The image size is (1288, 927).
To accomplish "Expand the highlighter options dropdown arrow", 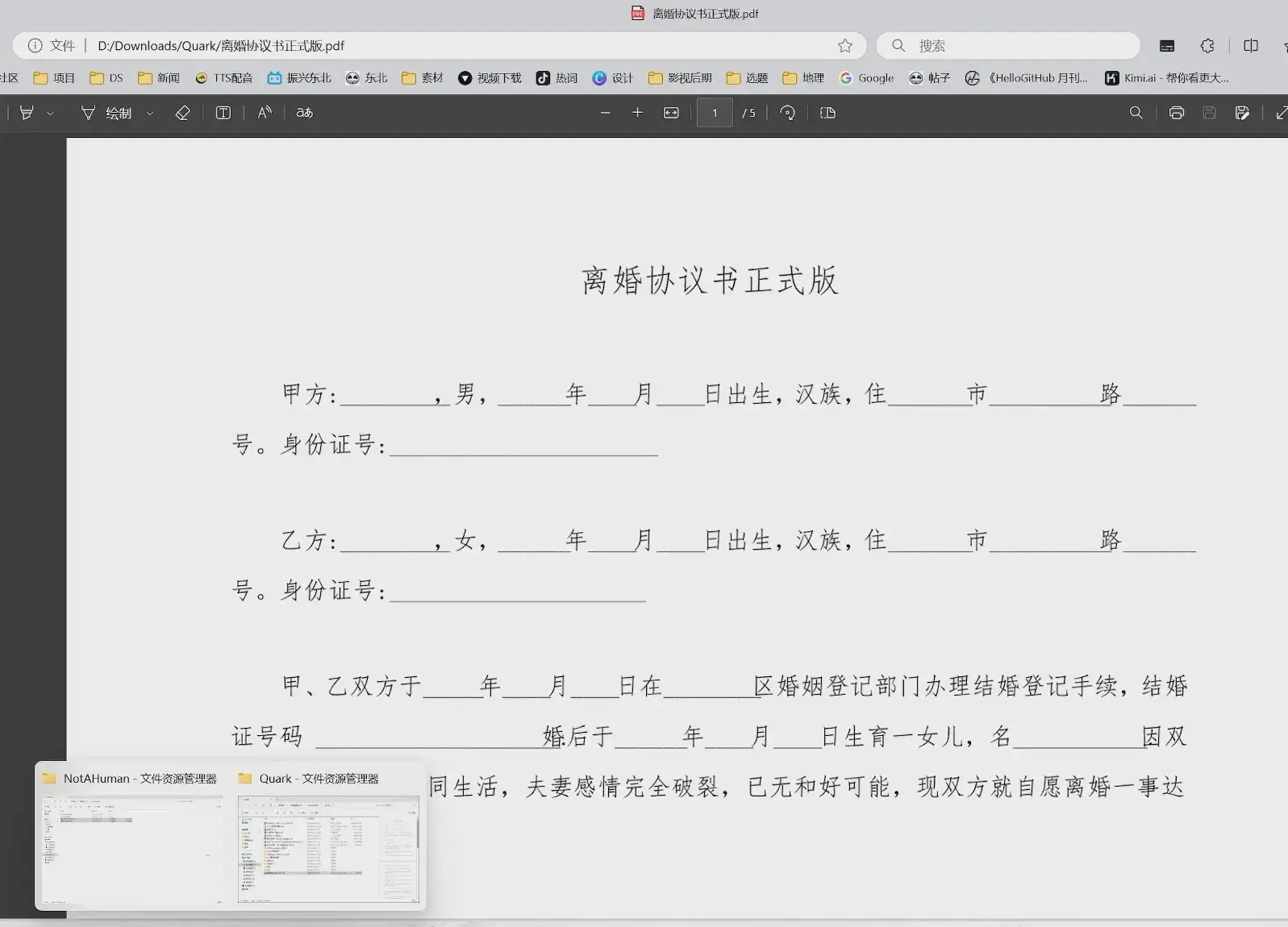I will pyautogui.click(x=50, y=114).
